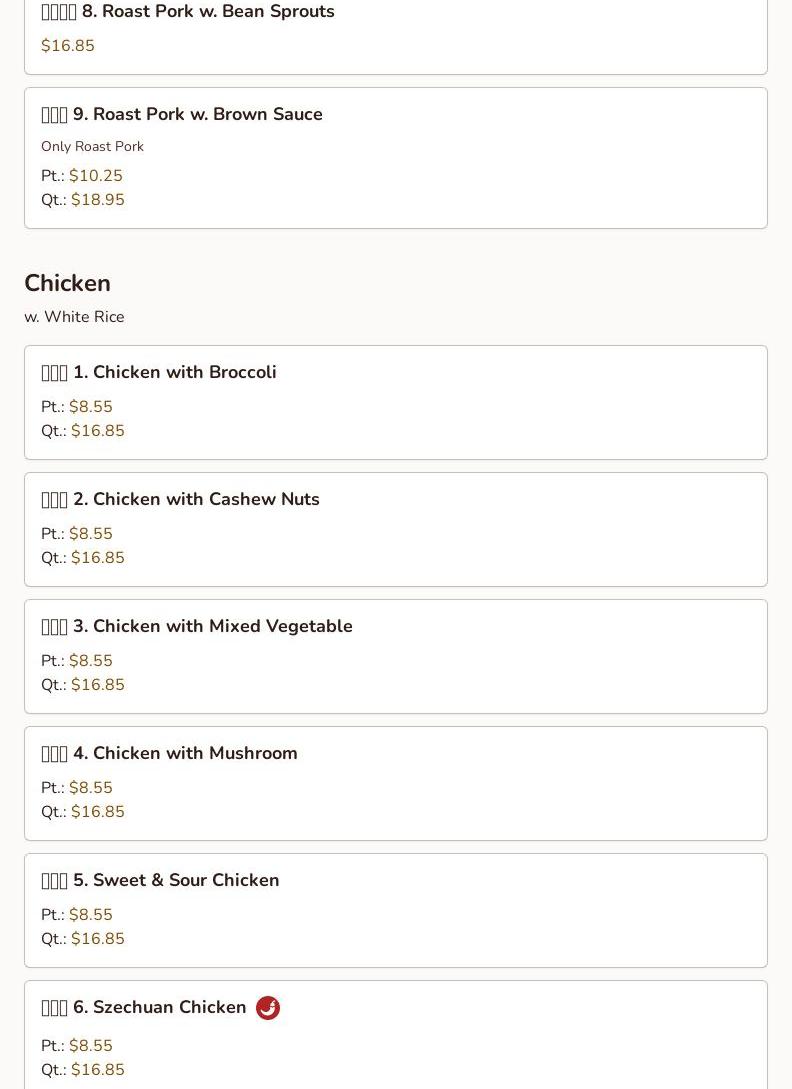
Task: Choose the pint price for Chicken with Mixed Vegetable
Action: pos(91,661)
